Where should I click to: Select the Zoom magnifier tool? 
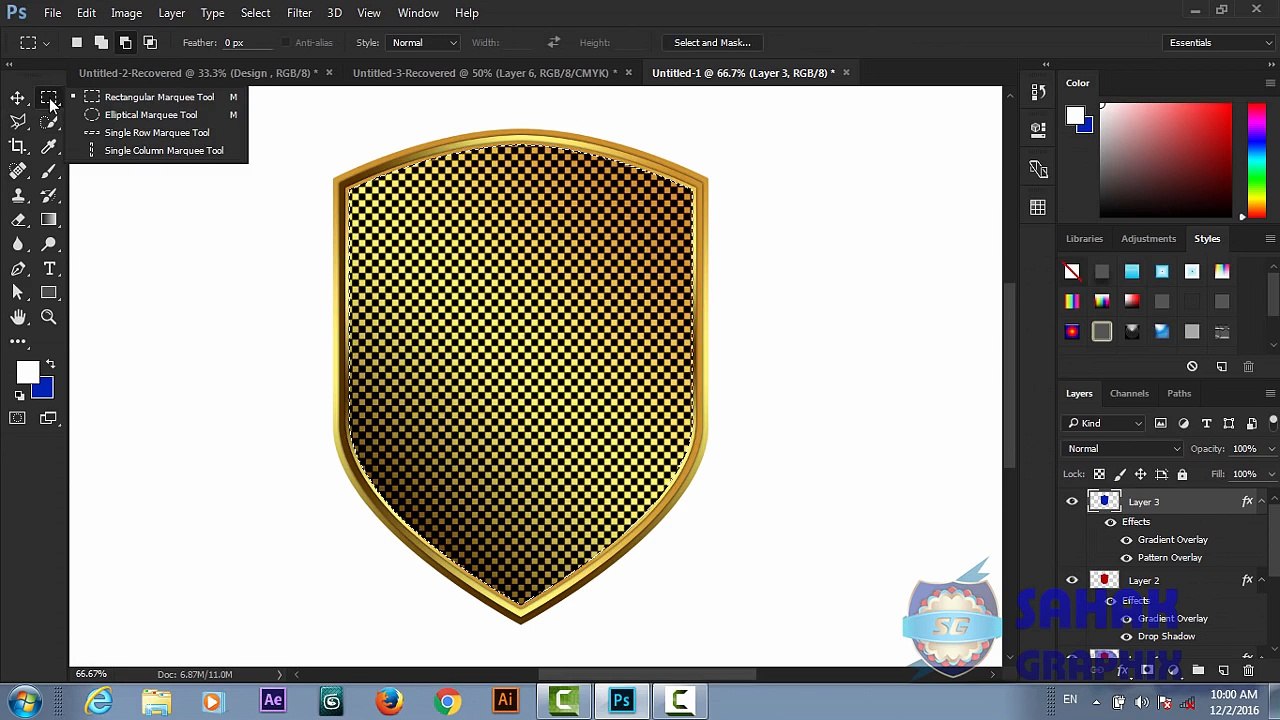49,317
